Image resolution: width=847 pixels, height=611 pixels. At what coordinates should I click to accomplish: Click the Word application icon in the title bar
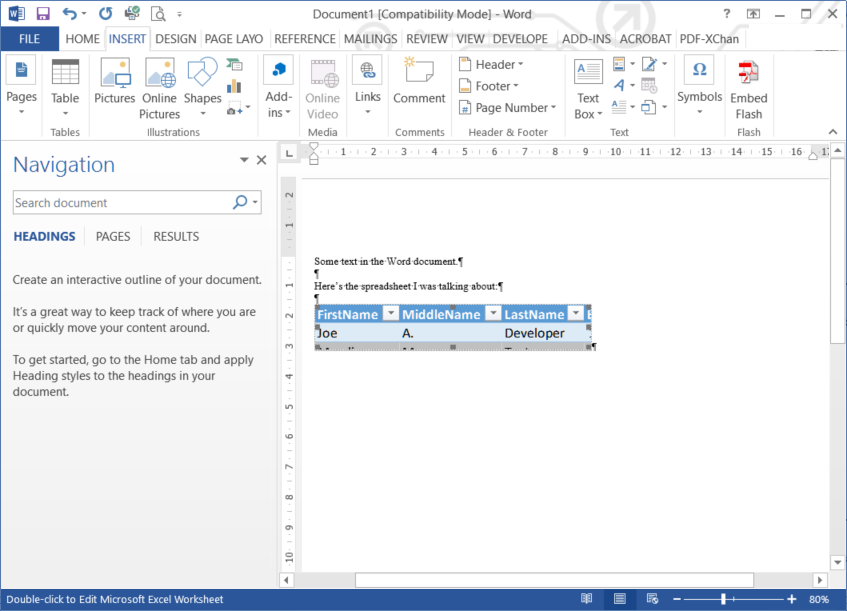coord(16,14)
